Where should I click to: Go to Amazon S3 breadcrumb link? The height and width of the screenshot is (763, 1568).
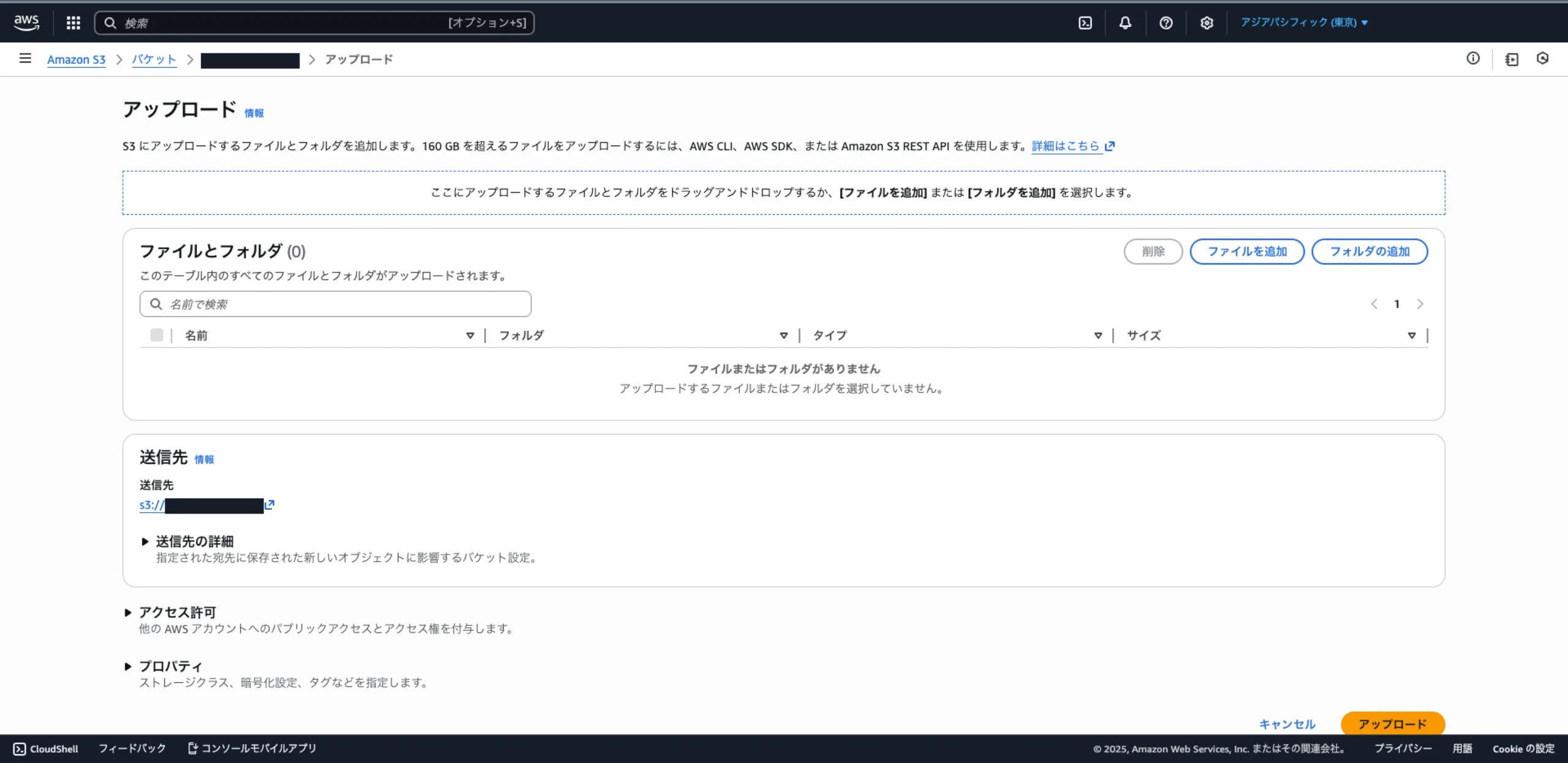point(76,59)
